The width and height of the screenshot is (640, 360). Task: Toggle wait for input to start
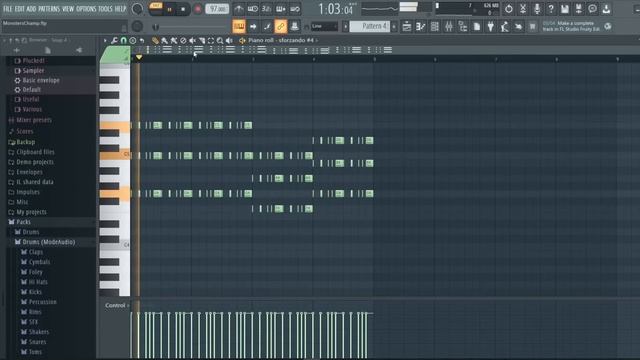(253, 9)
